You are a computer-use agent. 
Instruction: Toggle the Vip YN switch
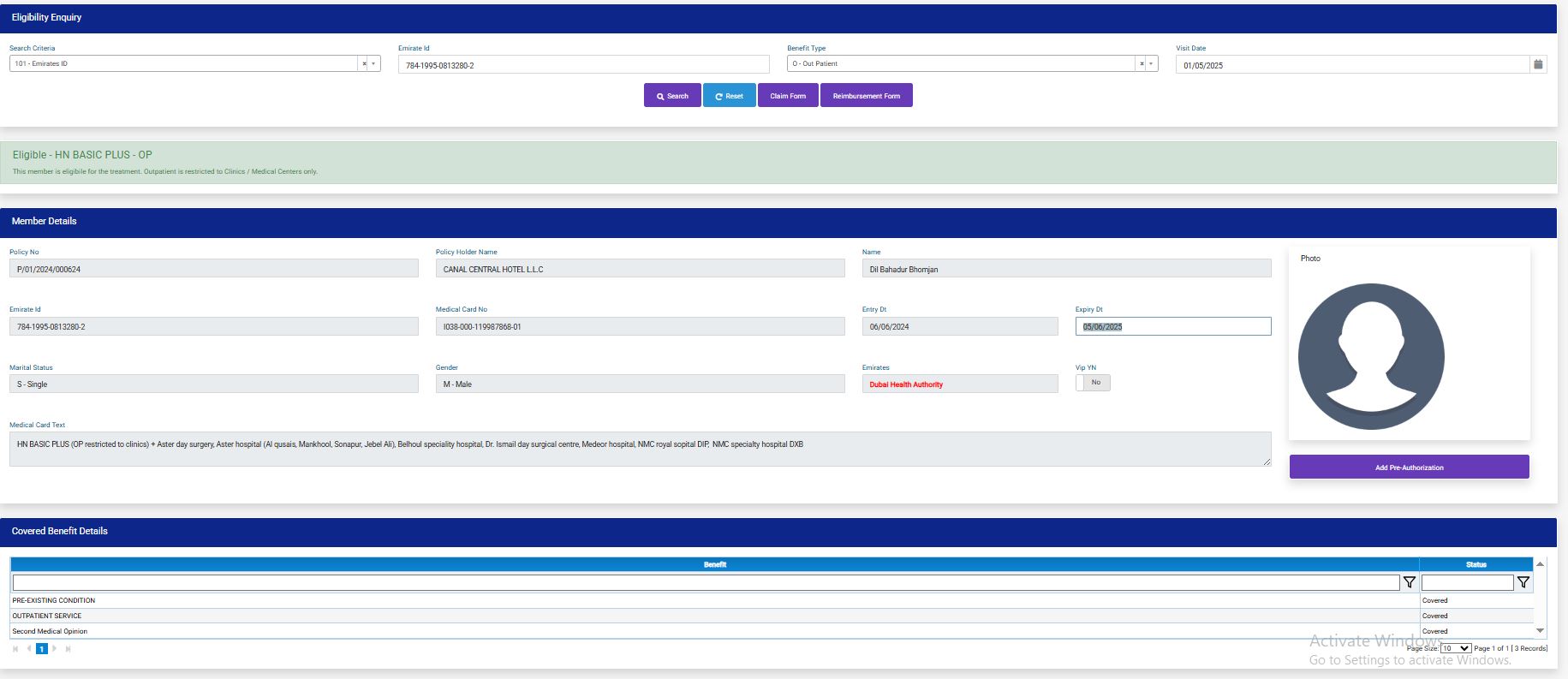tap(1093, 383)
